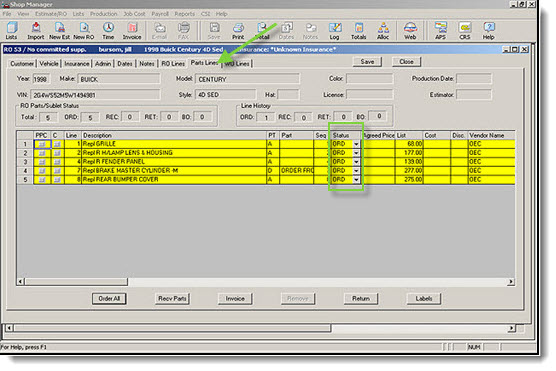Open the Help toolbar icon
556x371 pixels.
[488, 31]
